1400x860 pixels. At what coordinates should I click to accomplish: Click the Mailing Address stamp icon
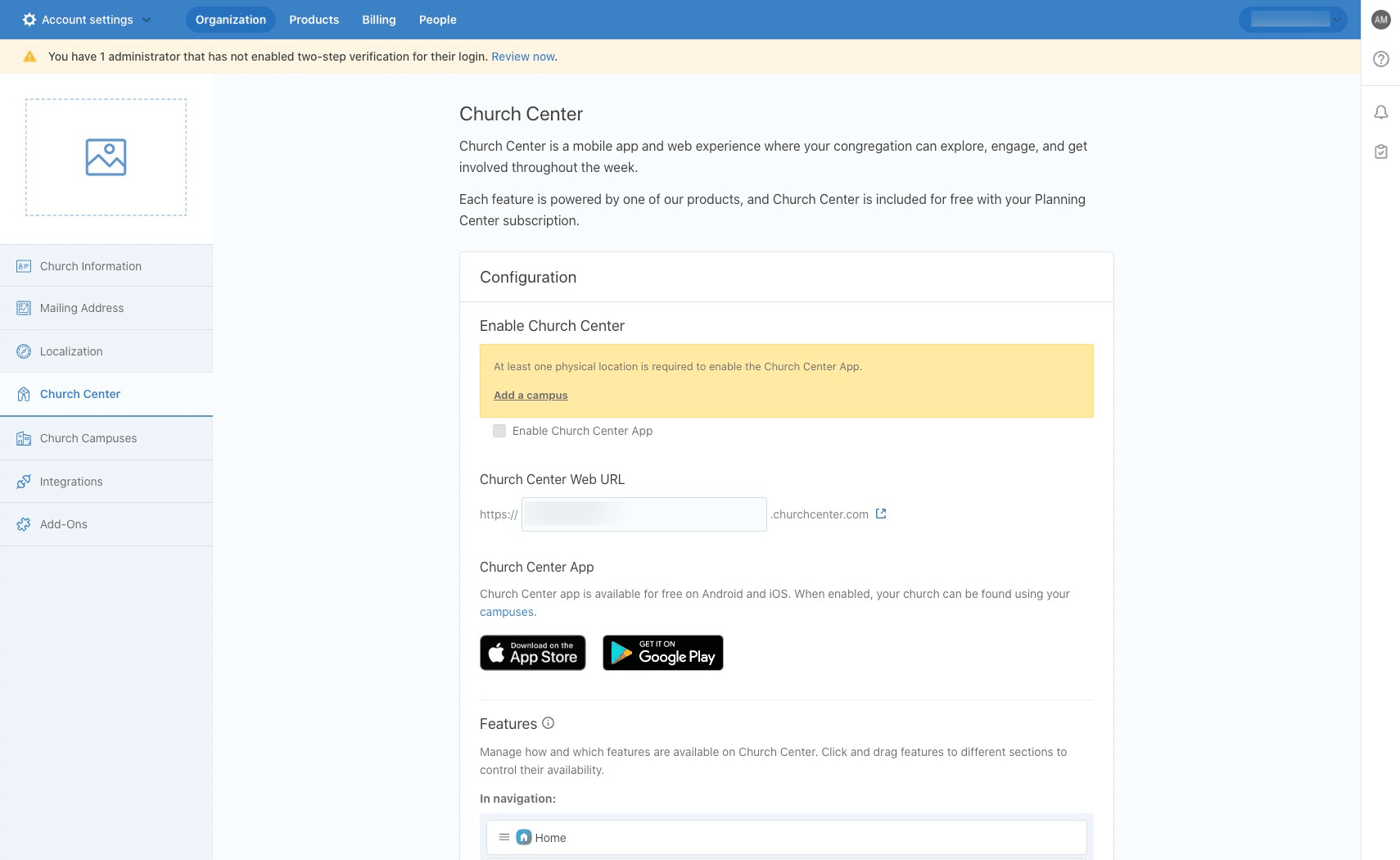24,308
